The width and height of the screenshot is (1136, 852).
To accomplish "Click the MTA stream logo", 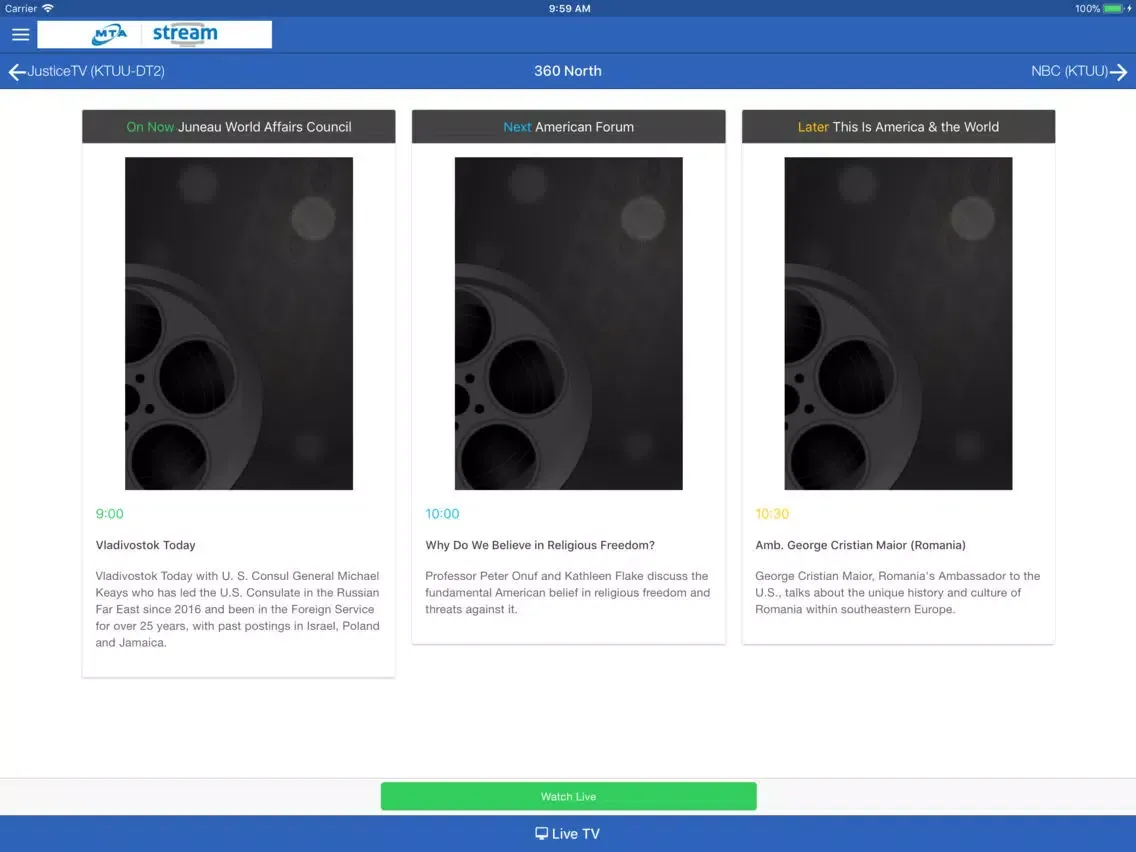I will [154, 34].
